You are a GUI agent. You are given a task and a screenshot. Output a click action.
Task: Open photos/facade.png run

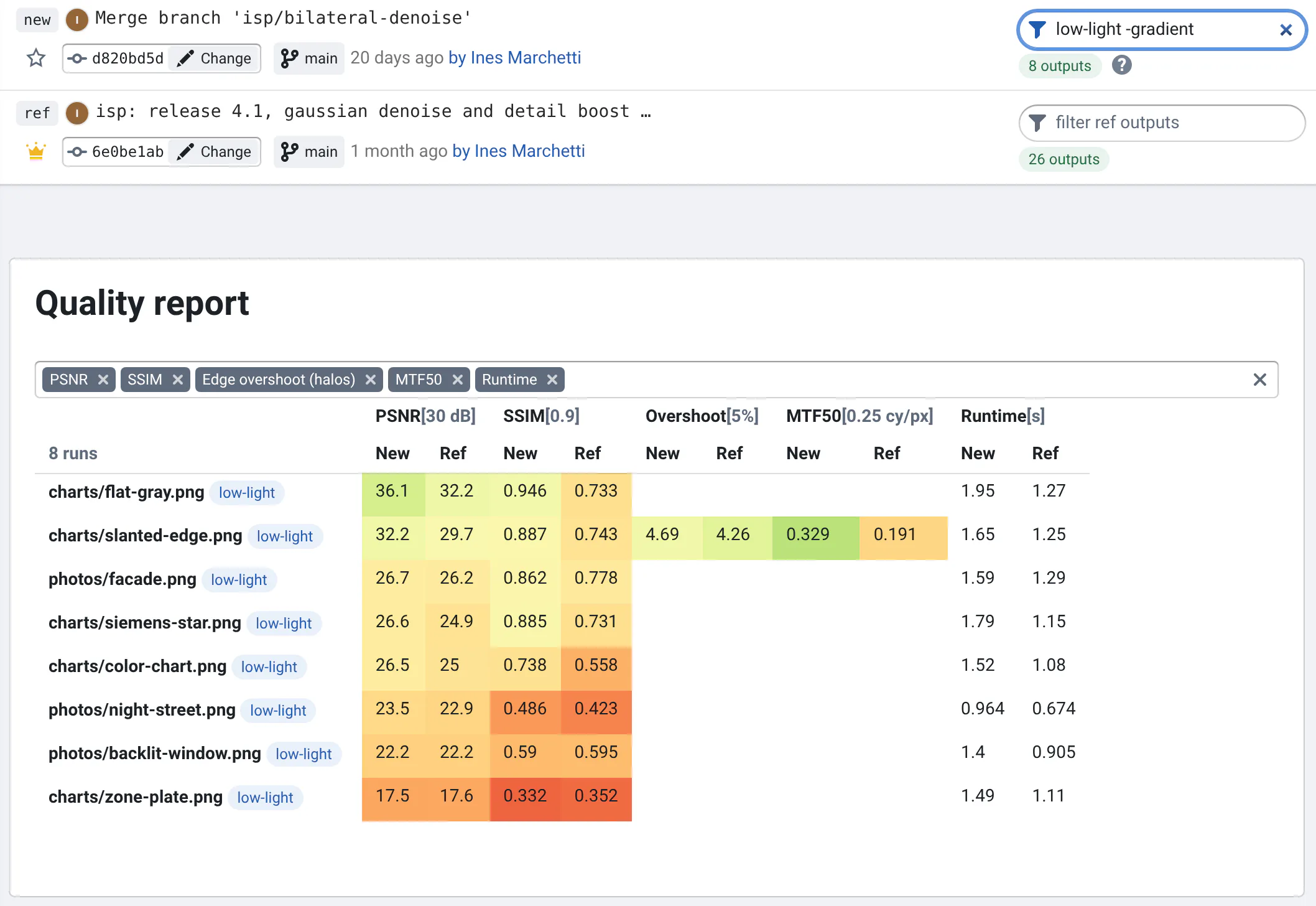(122, 579)
